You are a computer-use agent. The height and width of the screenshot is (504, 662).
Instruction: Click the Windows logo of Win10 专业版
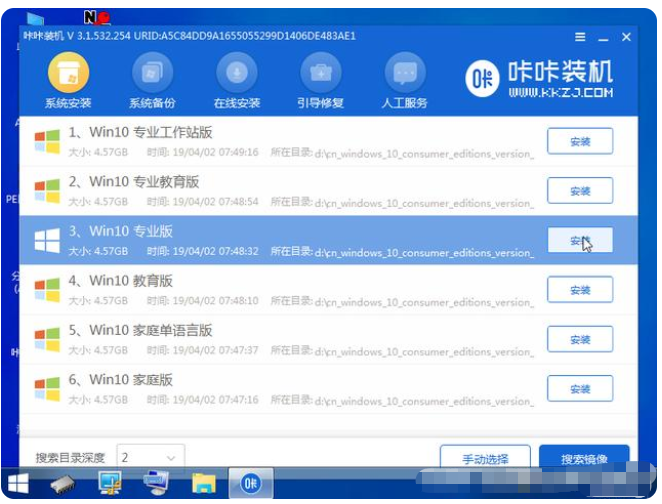tap(47, 240)
